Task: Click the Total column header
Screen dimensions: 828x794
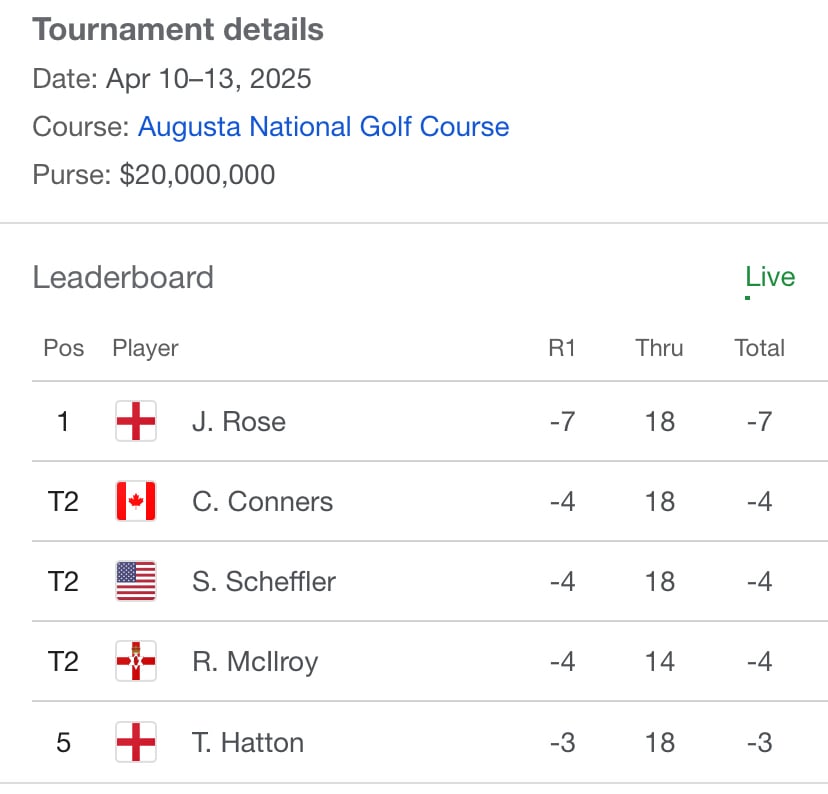Action: tap(759, 348)
